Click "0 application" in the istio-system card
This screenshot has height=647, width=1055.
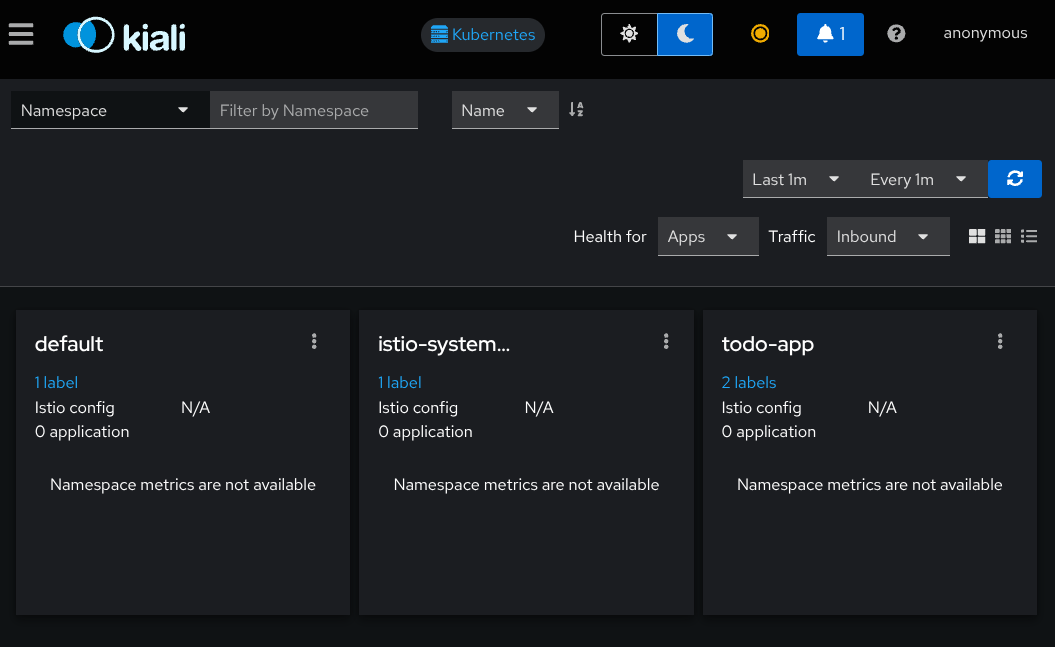tap(425, 432)
